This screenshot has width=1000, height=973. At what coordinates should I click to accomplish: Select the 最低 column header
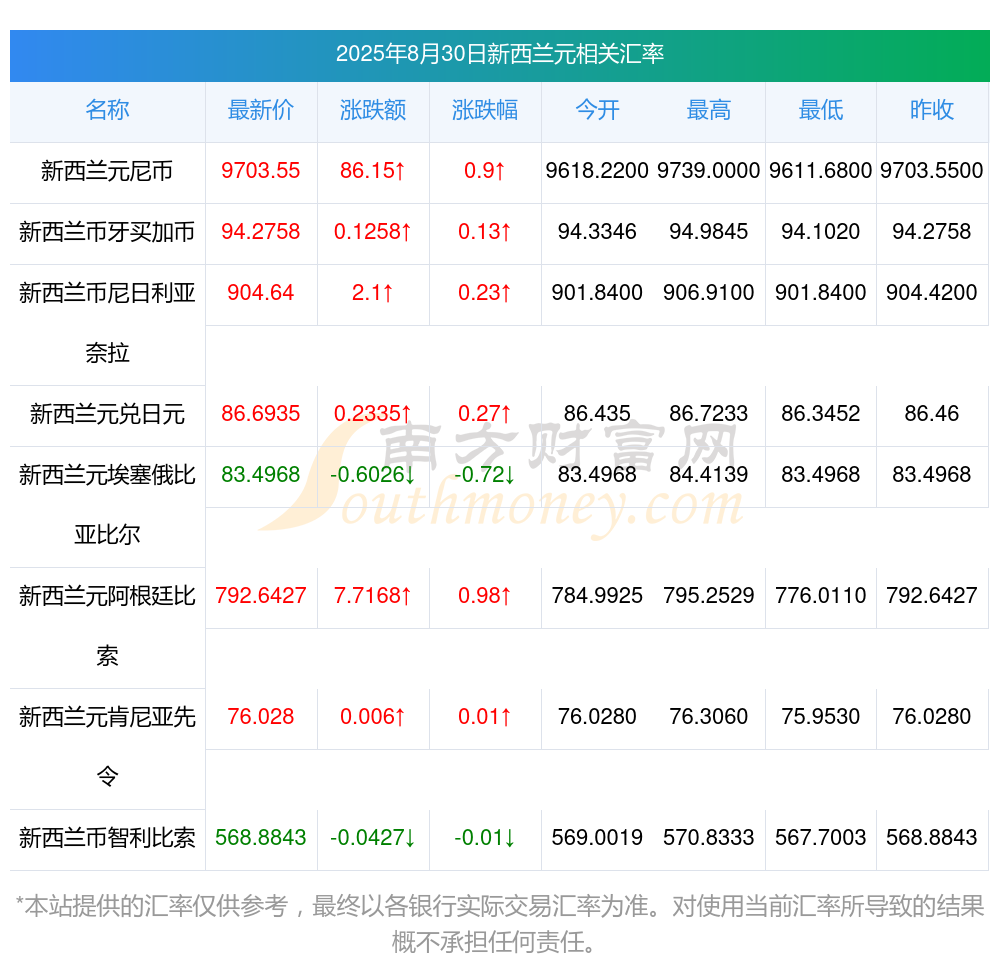[x=821, y=110]
